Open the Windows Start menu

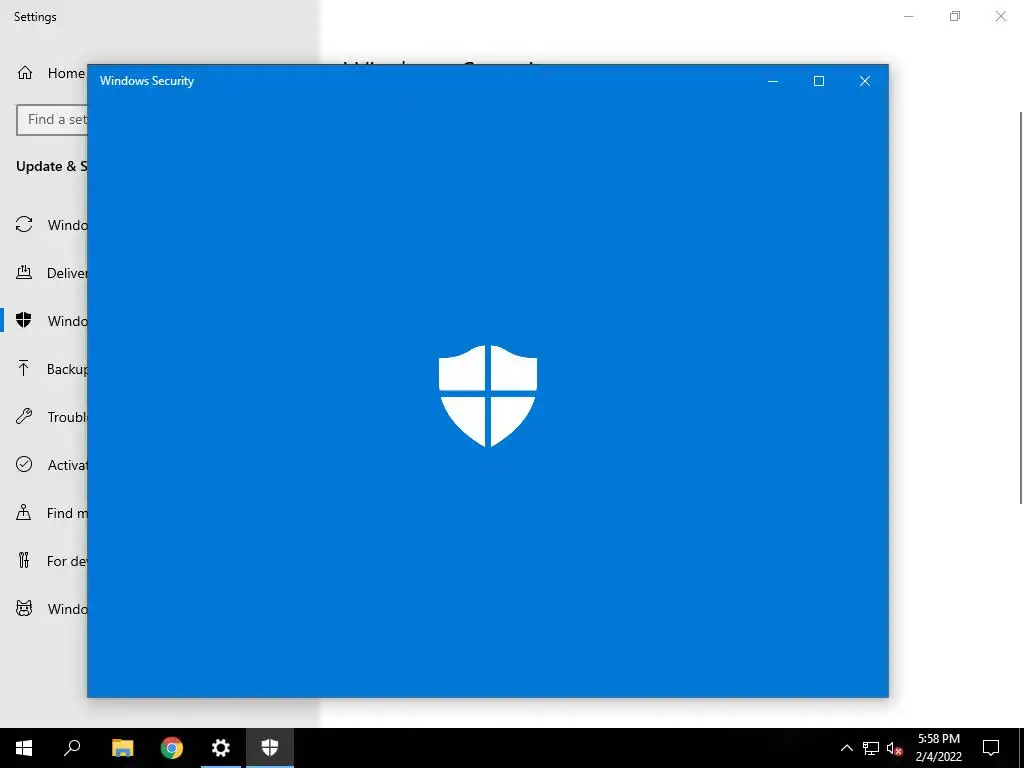[x=24, y=748]
